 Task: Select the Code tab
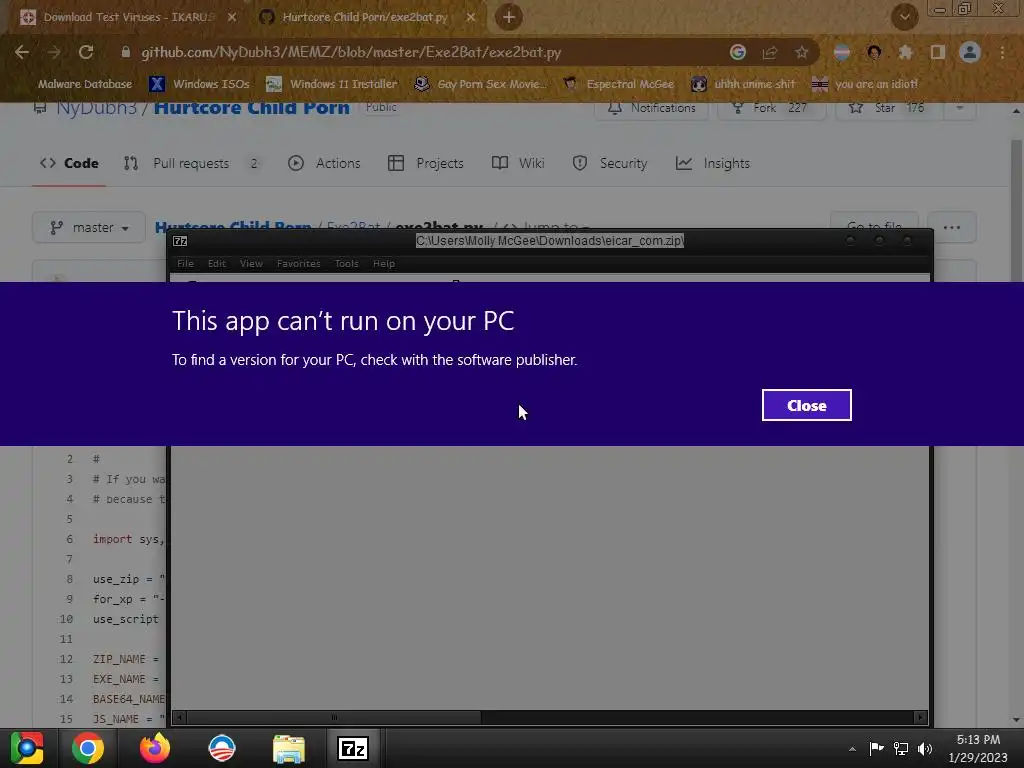pyautogui.click(x=69, y=163)
